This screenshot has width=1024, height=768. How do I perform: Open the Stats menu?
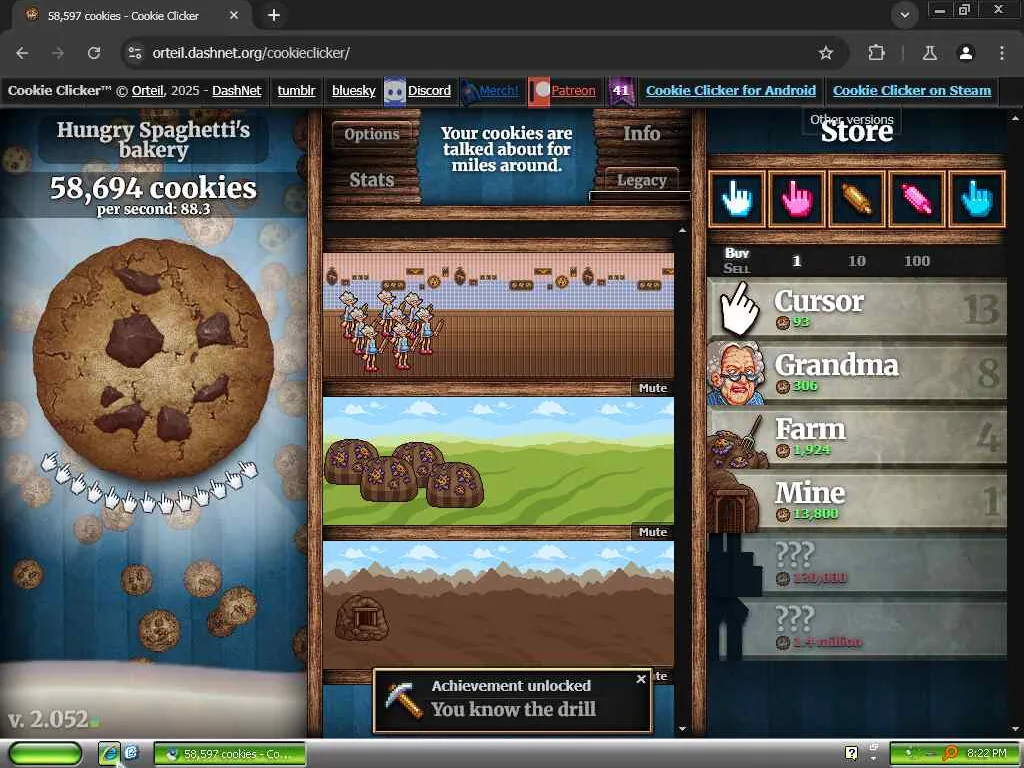point(372,180)
